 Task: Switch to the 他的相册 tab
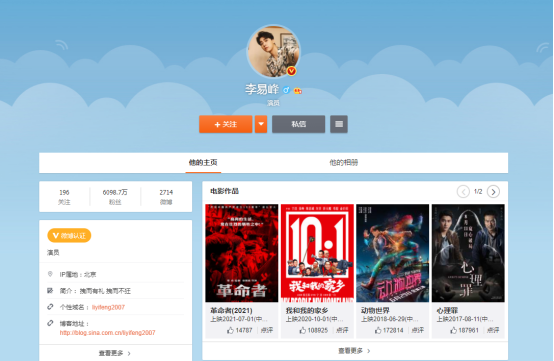(x=343, y=162)
